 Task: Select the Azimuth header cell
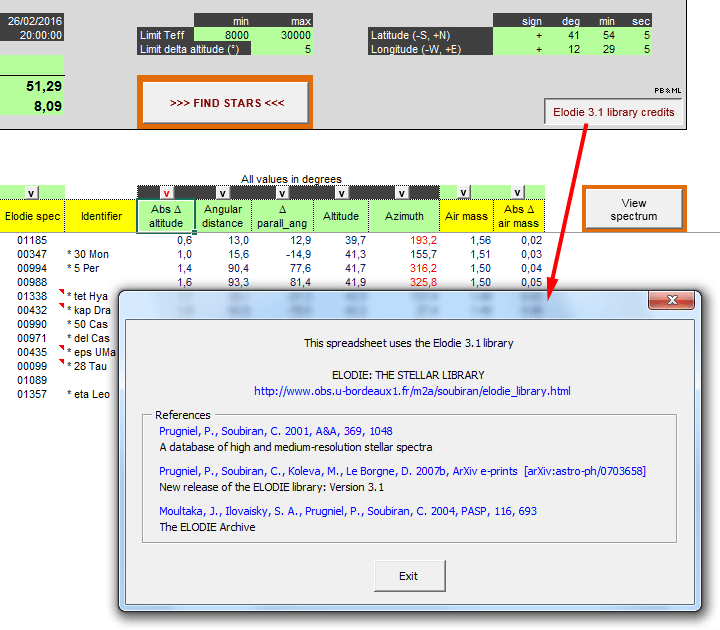click(404, 216)
